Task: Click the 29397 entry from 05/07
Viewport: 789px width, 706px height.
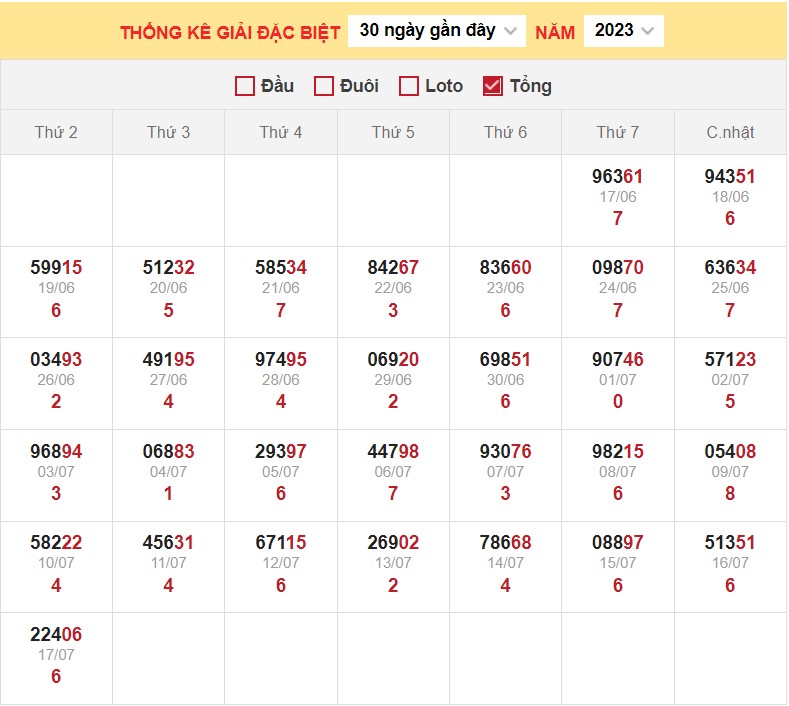Action: pyautogui.click(x=281, y=452)
